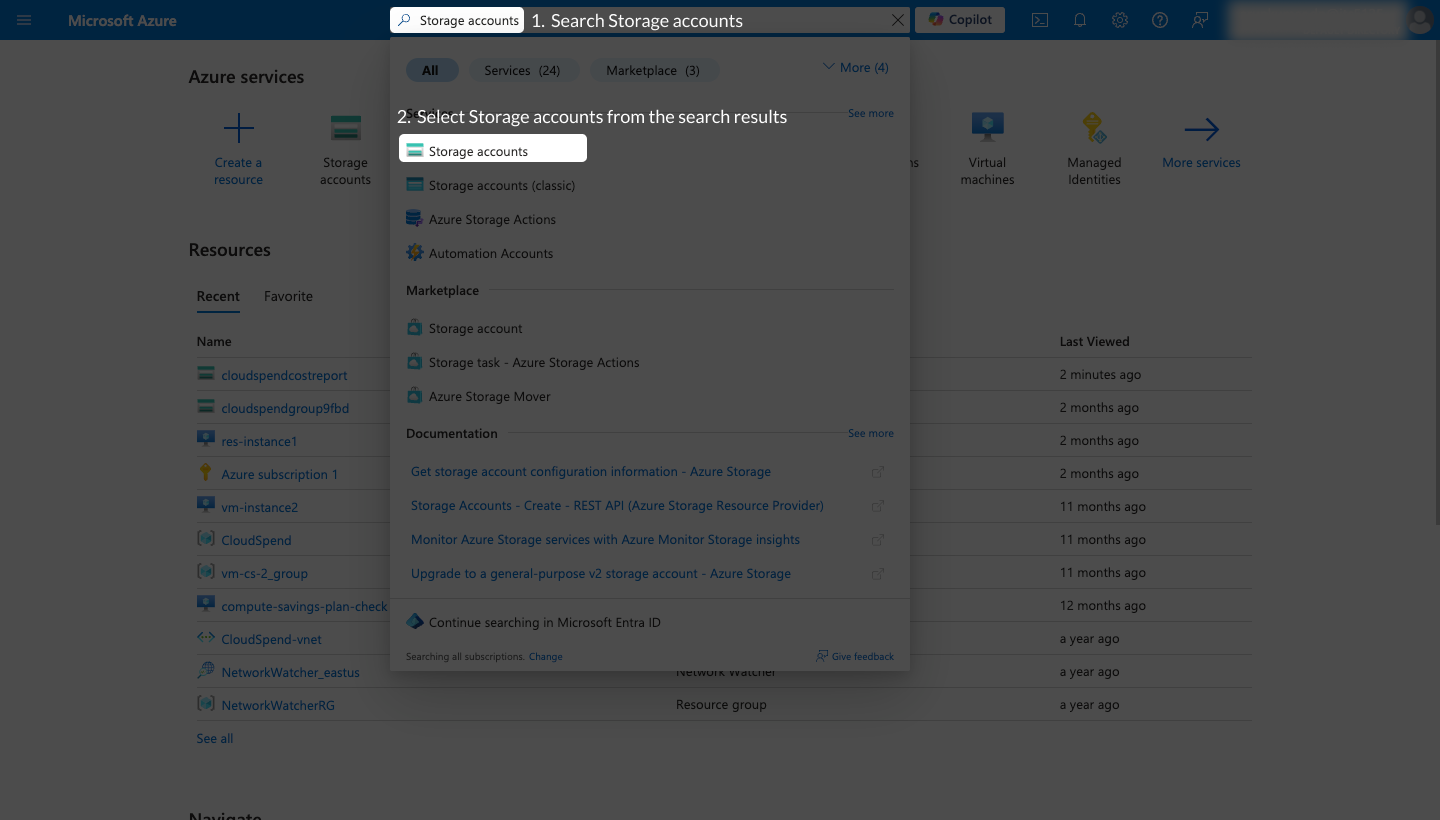
Task: Open the Azure portal hamburger menu
Action: click(24, 20)
